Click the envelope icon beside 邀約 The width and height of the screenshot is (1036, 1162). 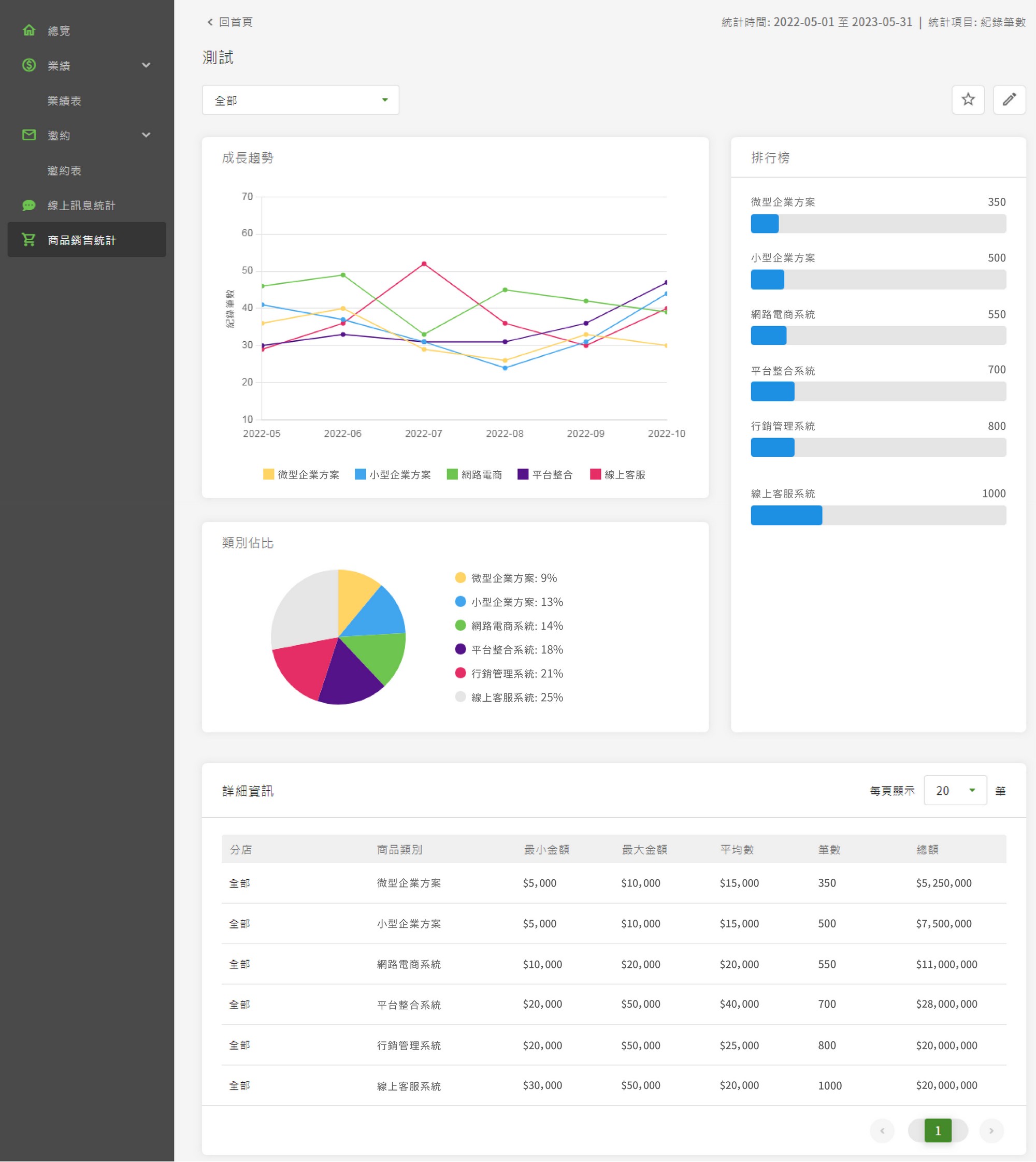tap(29, 135)
